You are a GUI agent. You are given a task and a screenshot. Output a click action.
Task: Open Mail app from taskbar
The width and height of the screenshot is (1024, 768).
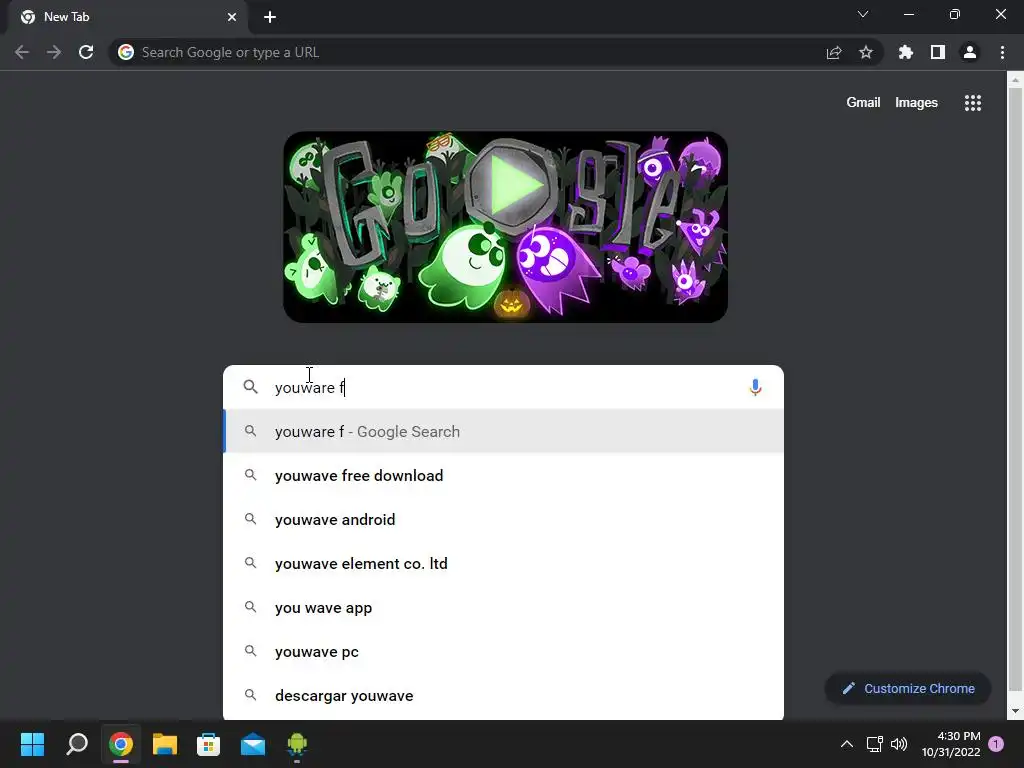click(x=253, y=744)
